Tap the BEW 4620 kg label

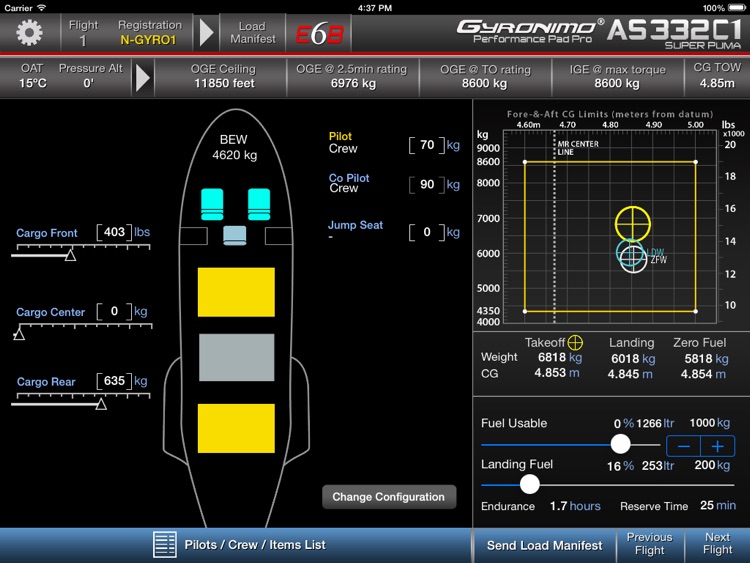[x=234, y=147]
